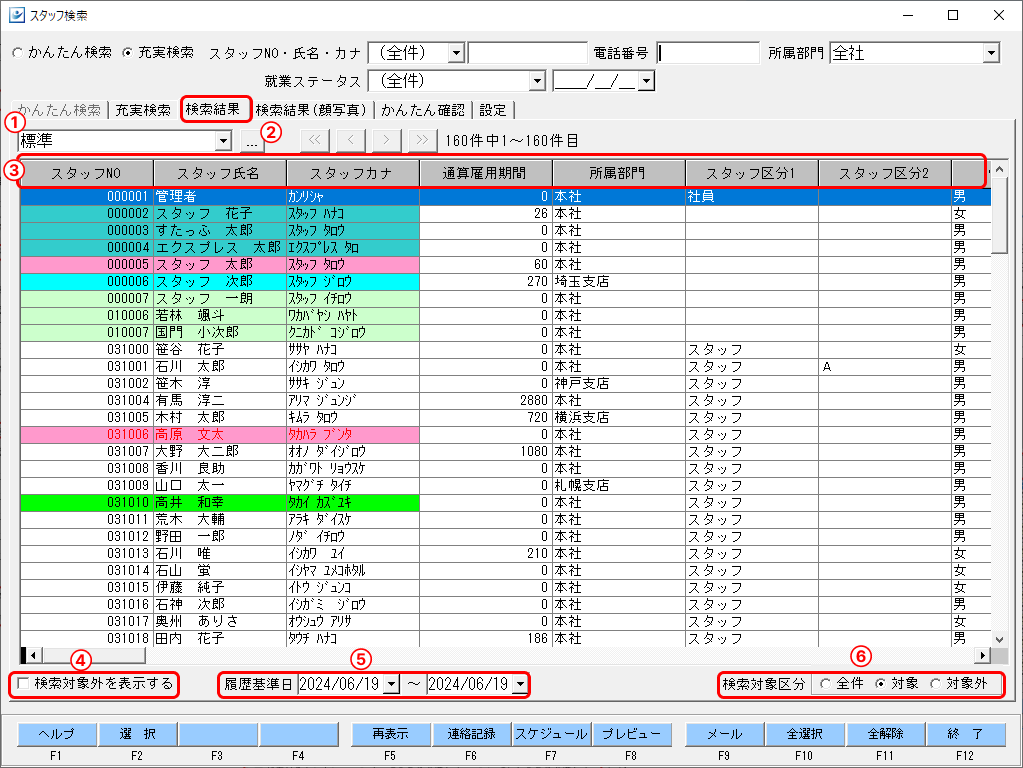Image resolution: width=1023 pixels, height=768 pixels.
Task: Click the 電話番号 input field
Action: (x=709, y=53)
